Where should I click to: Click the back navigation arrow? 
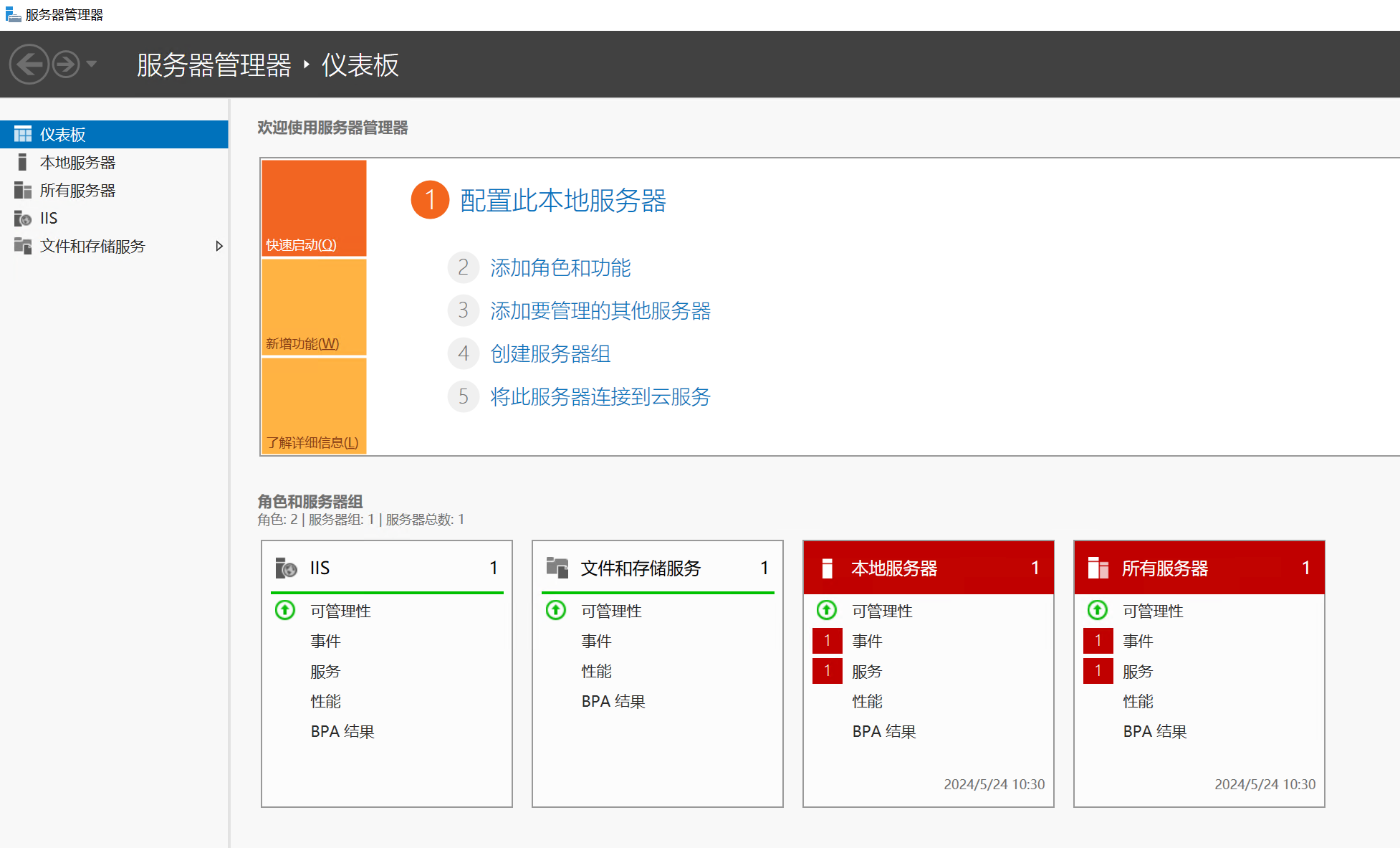[29, 65]
